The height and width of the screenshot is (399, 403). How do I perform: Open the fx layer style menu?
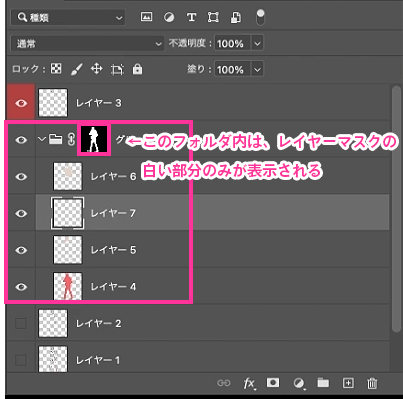(249, 384)
